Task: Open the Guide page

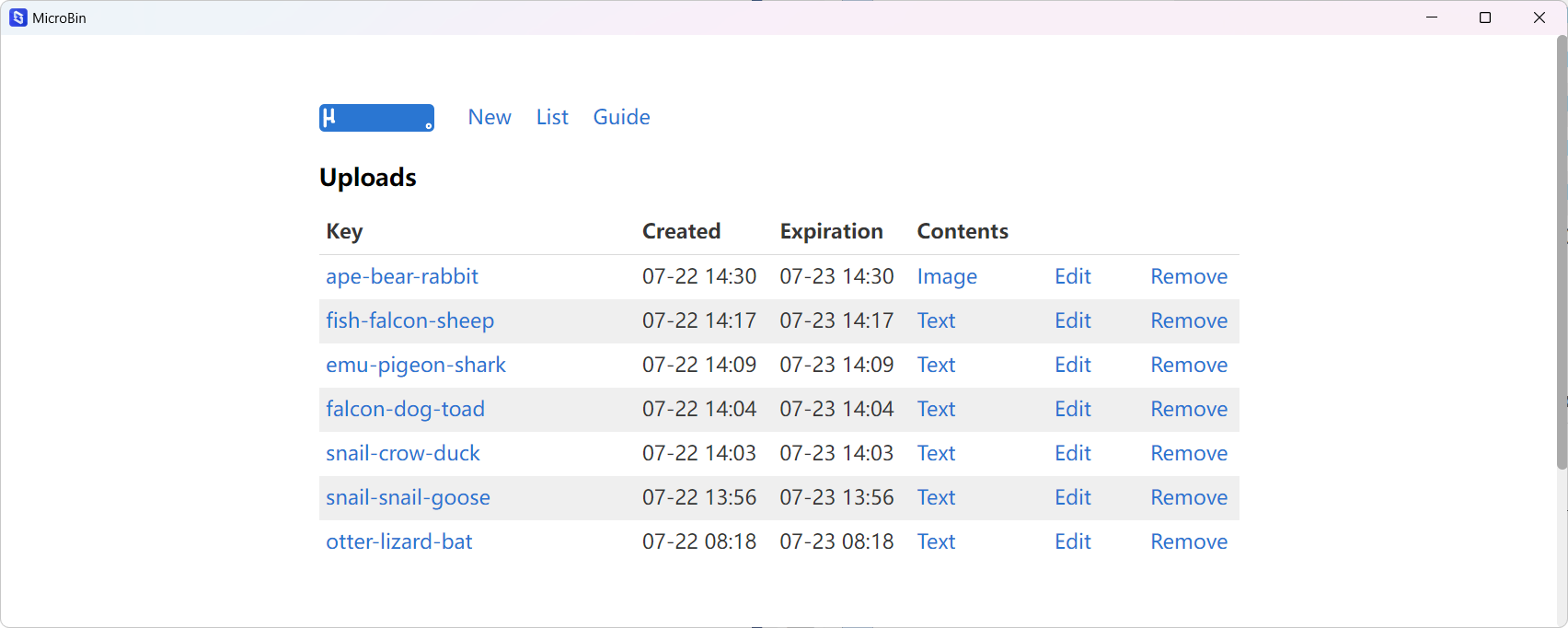Action: tap(621, 117)
